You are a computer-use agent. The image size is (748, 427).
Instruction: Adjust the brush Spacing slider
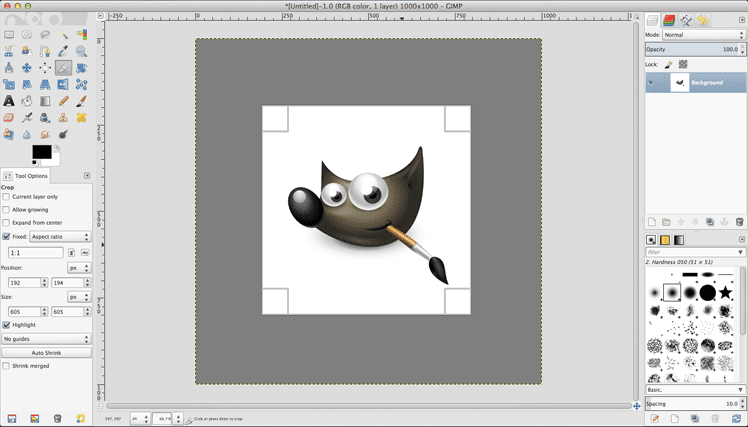(x=695, y=404)
